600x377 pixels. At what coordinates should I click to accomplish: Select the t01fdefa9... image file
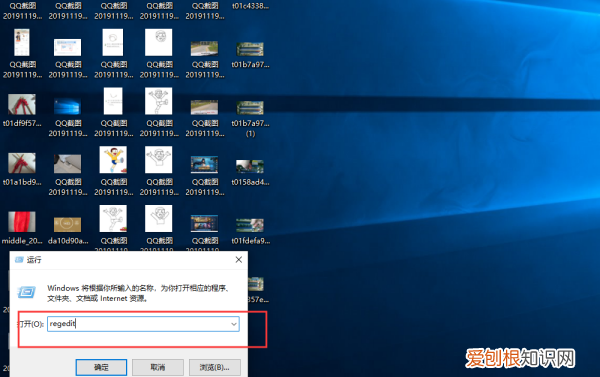(x=250, y=231)
